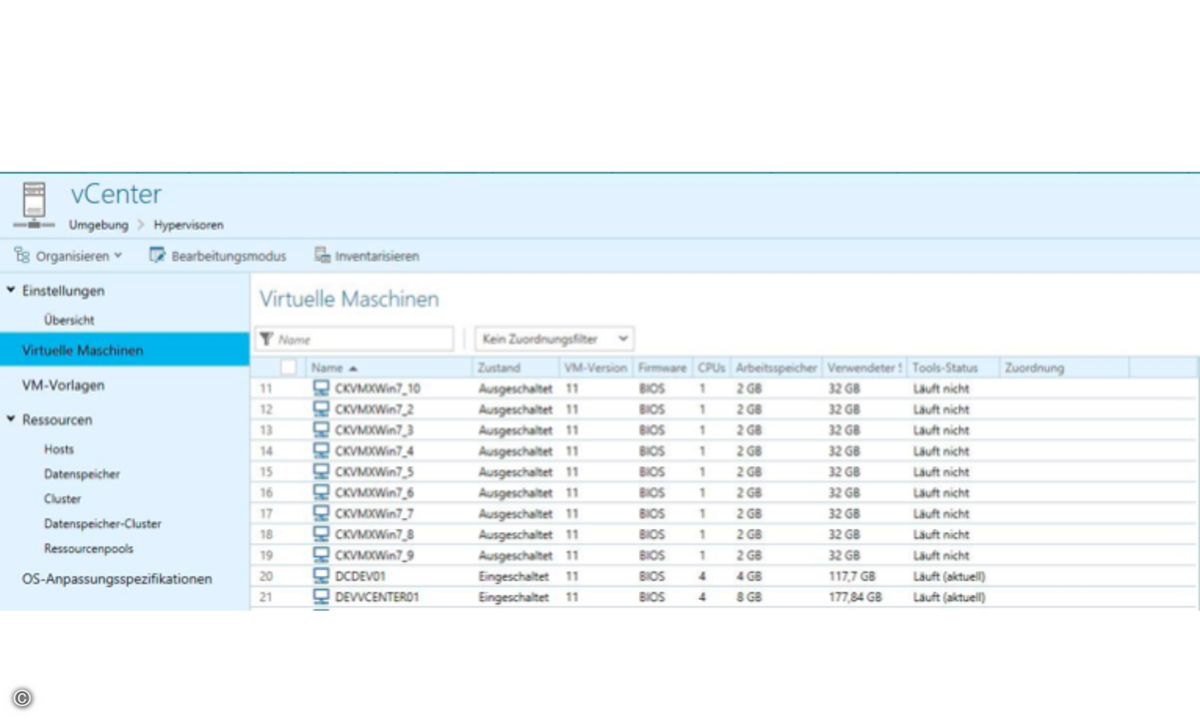The height and width of the screenshot is (720, 1200).
Task: Sort by the Name column header
Action: point(389,368)
